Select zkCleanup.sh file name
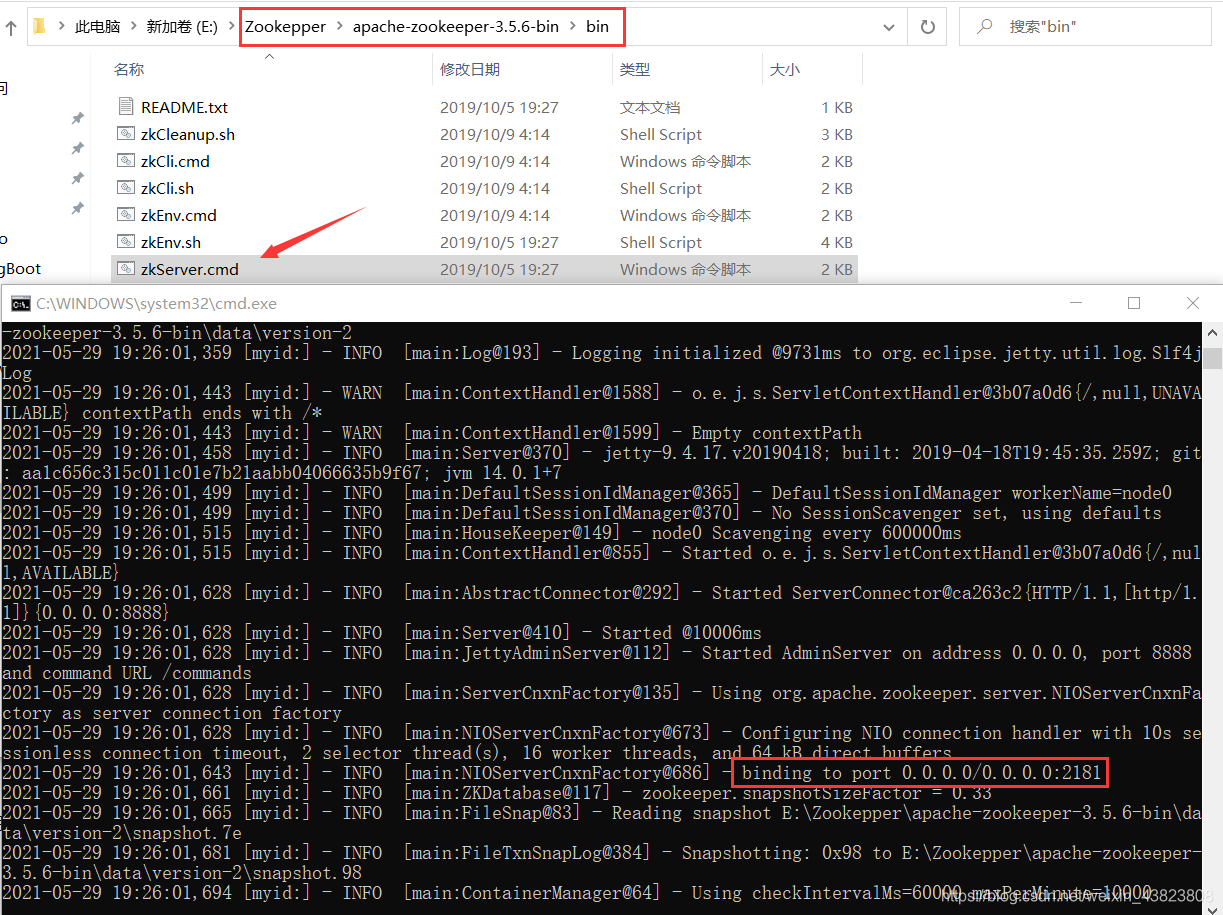This screenshot has width=1223, height=915. pos(188,134)
